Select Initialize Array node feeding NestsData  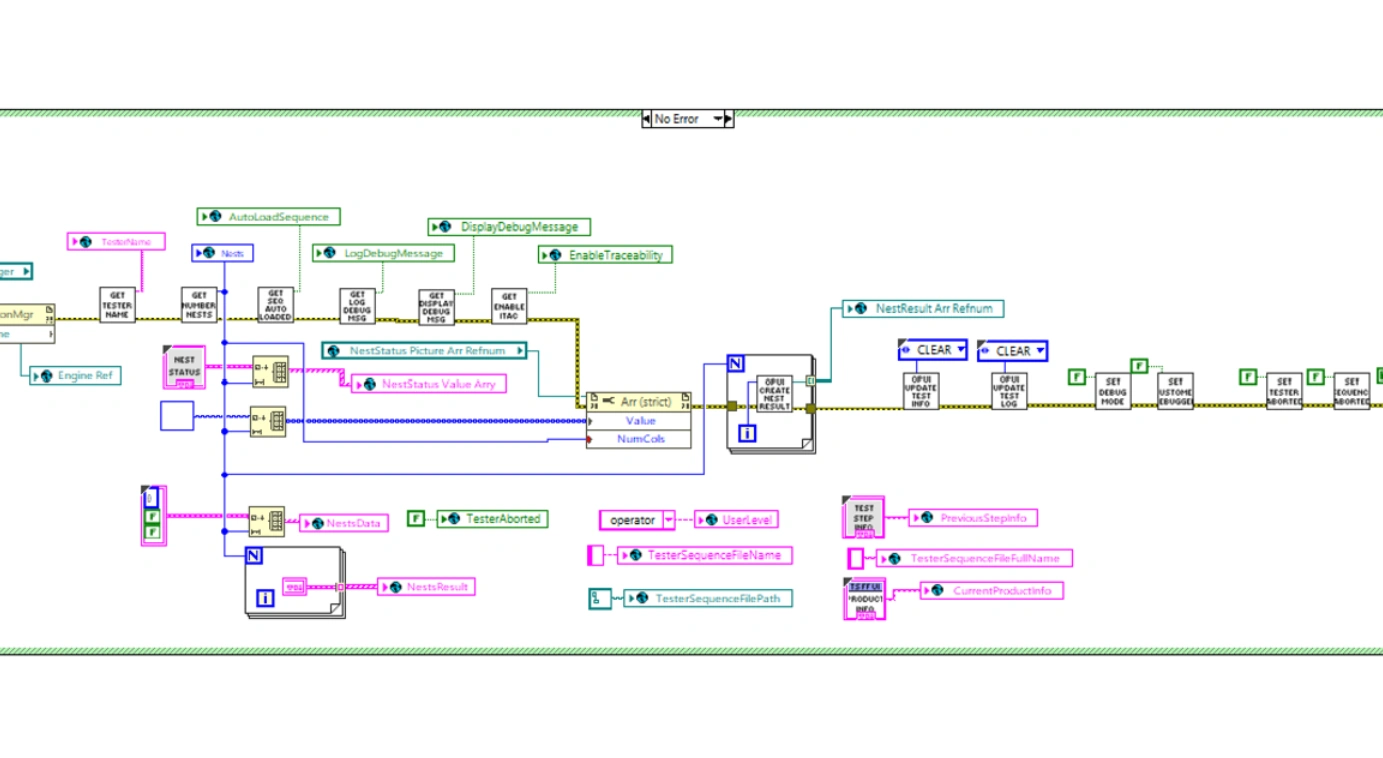(x=266, y=521)
